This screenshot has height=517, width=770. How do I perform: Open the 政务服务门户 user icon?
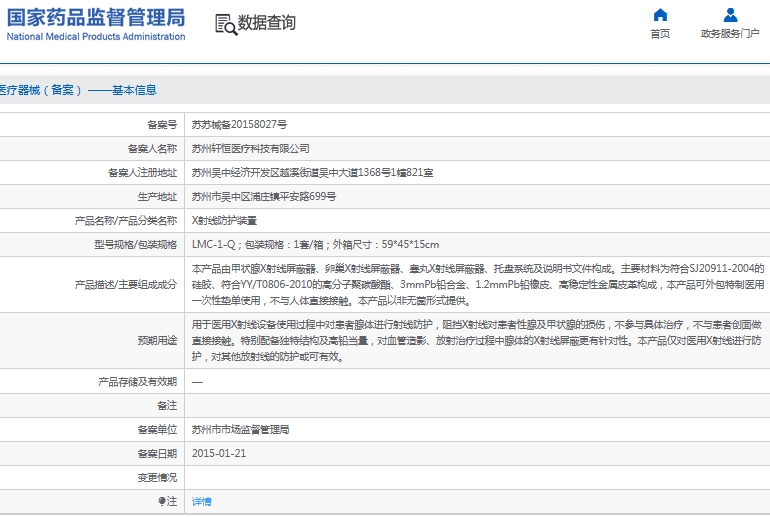click(730, 15)
